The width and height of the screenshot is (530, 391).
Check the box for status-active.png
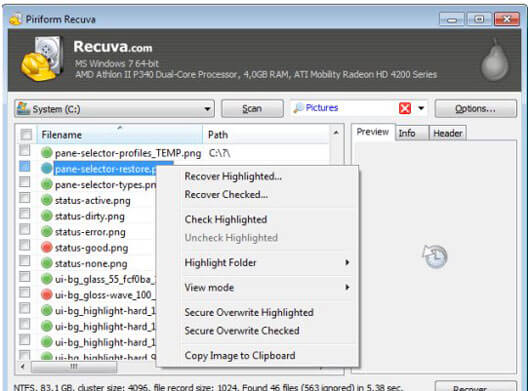click(x=24, y=198)
